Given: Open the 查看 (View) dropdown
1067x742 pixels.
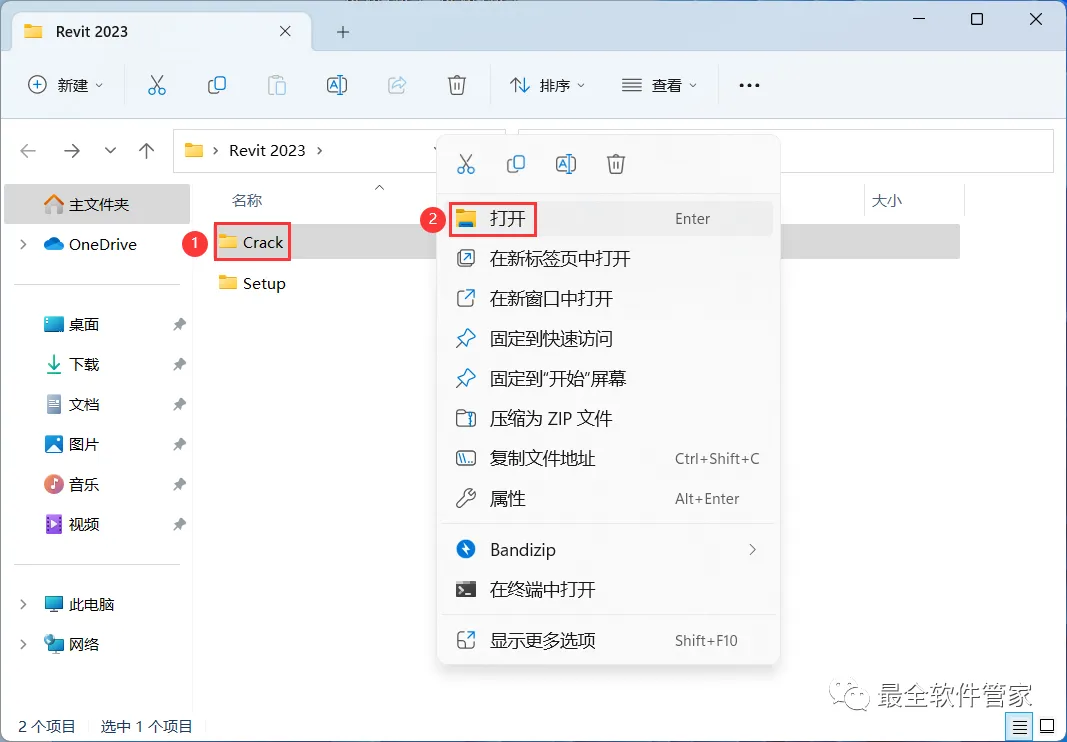Looking at the screenshot, I should (659, 85).
